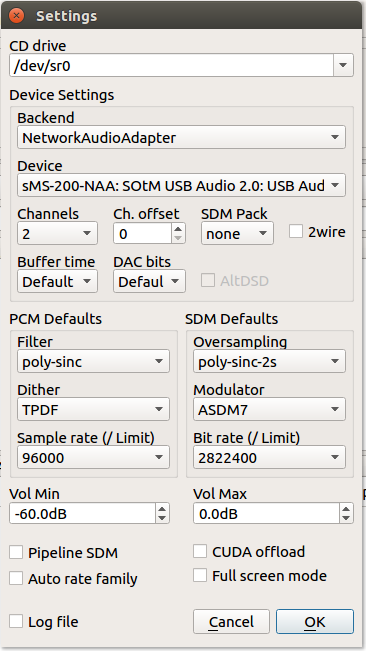Turn on Full screen mode checkbox

(x=200, y=575)
